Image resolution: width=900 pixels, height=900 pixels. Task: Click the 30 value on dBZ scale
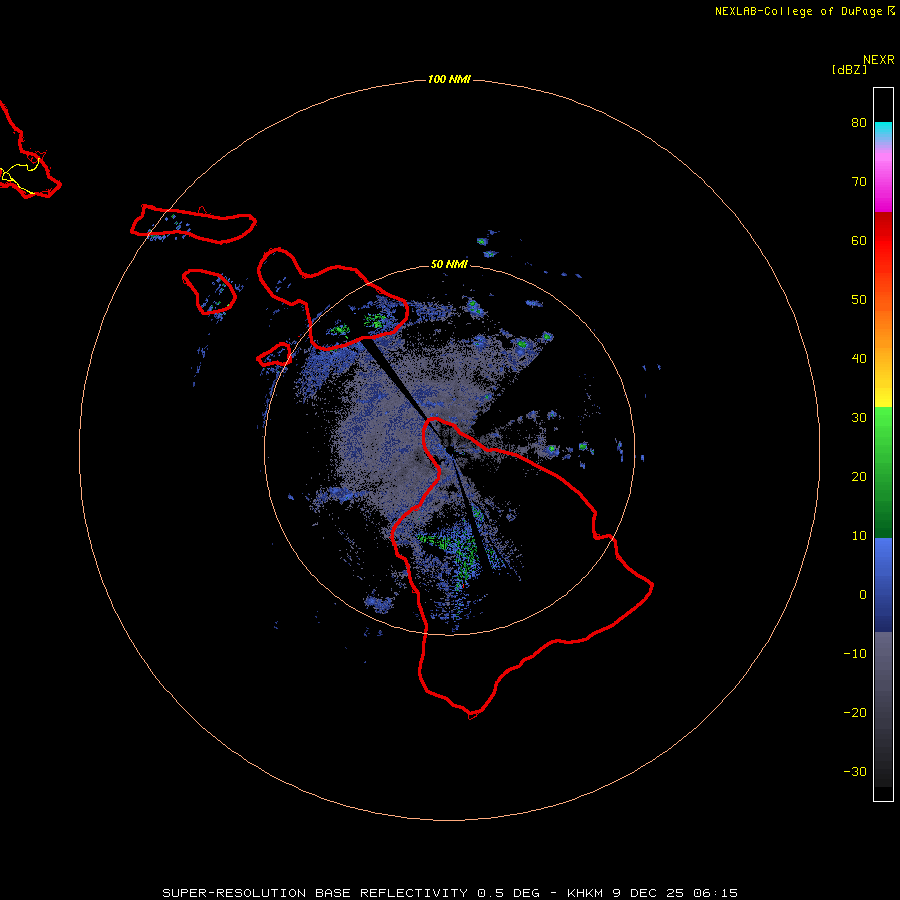[x=859, y=417]
